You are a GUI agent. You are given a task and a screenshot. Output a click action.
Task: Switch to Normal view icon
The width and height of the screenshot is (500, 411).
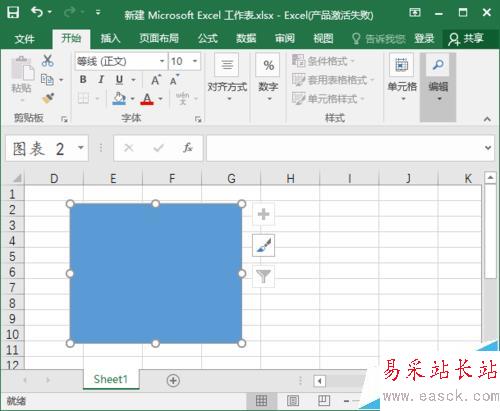(x=261, y=401)
